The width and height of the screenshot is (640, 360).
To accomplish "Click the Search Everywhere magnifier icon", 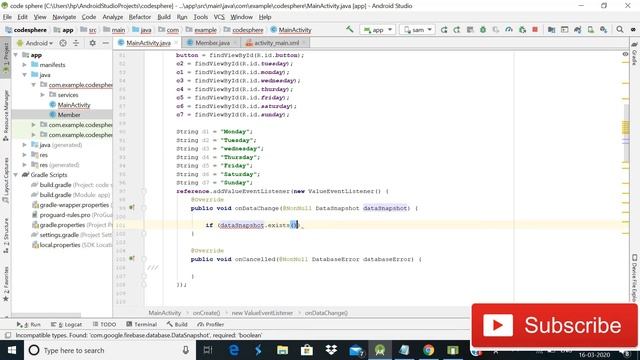I will coord(620,30).
